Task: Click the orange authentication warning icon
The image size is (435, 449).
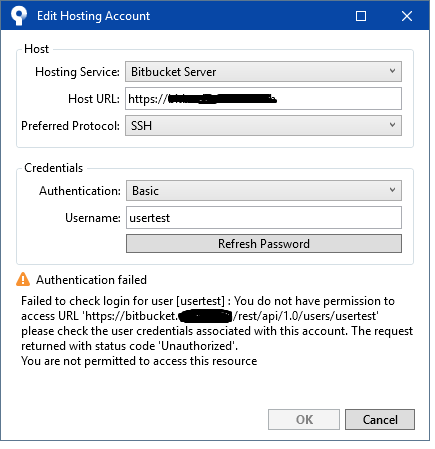Action: 23,279
